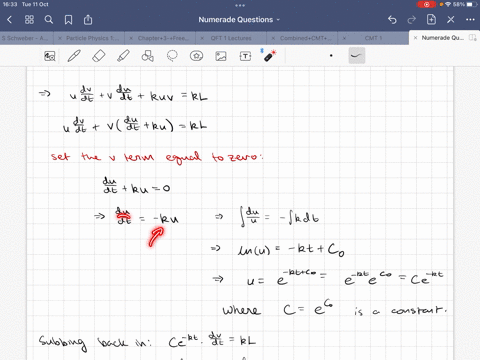This screenshot has height=360, width=480.
Task: Exit editing mode with X icon
Action: (x=451, y=20)
